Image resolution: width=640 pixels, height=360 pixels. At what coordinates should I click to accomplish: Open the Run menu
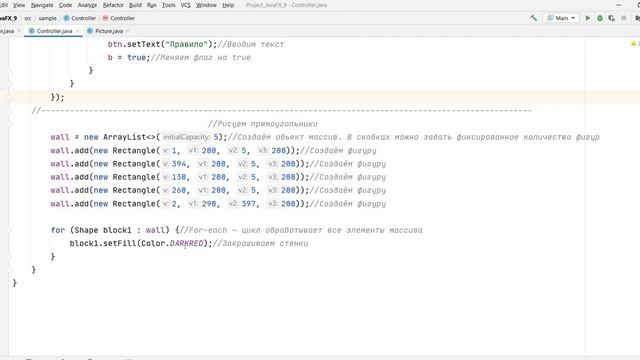(151, 5)
